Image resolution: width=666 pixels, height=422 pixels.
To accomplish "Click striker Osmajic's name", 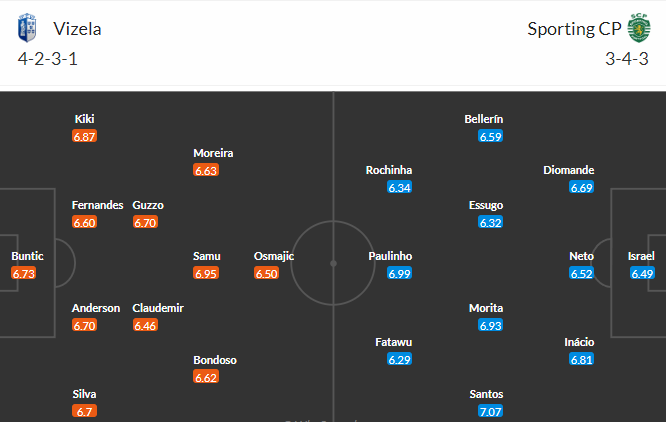I will pyautogui.click(x=274, y=256).
